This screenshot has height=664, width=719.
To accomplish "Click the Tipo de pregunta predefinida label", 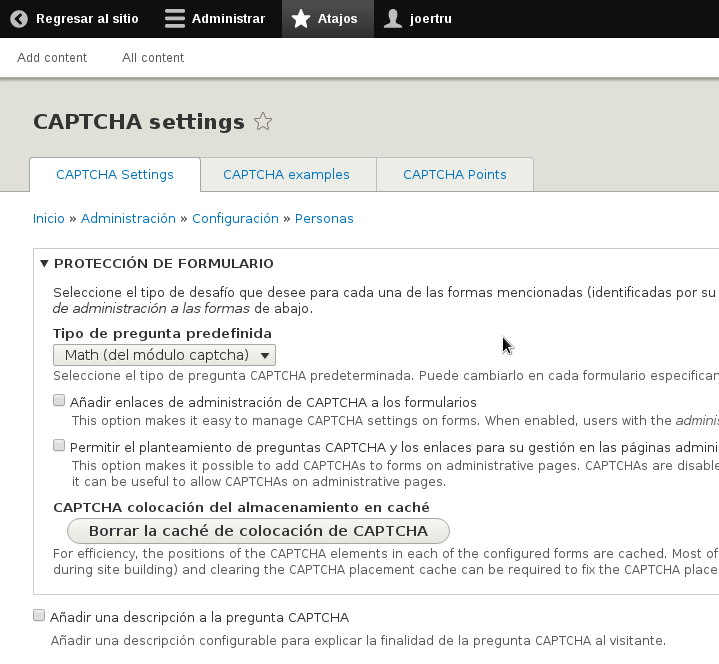I will click(x=162, y=333).
